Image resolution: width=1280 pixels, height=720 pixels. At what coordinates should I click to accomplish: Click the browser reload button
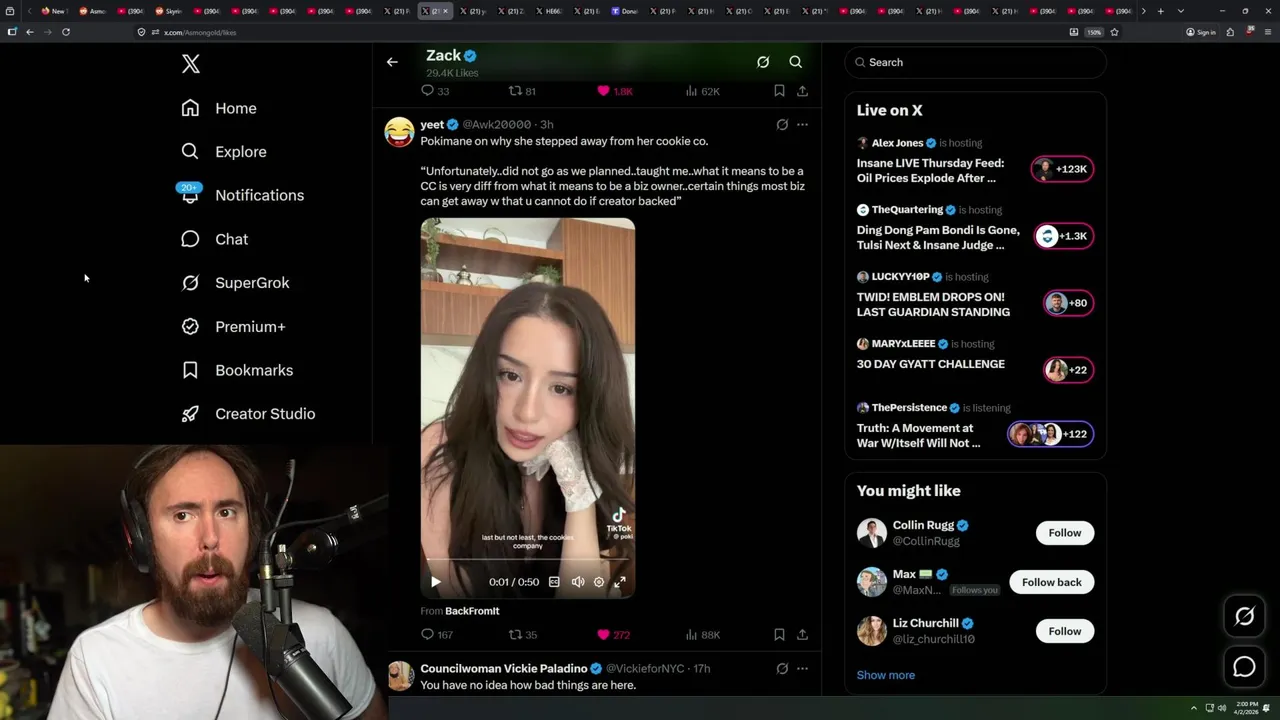tap(66, 32)
